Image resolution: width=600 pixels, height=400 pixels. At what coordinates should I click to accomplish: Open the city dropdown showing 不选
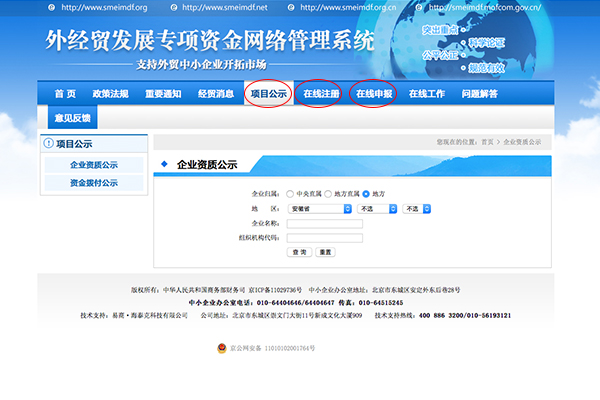[376, 208]
